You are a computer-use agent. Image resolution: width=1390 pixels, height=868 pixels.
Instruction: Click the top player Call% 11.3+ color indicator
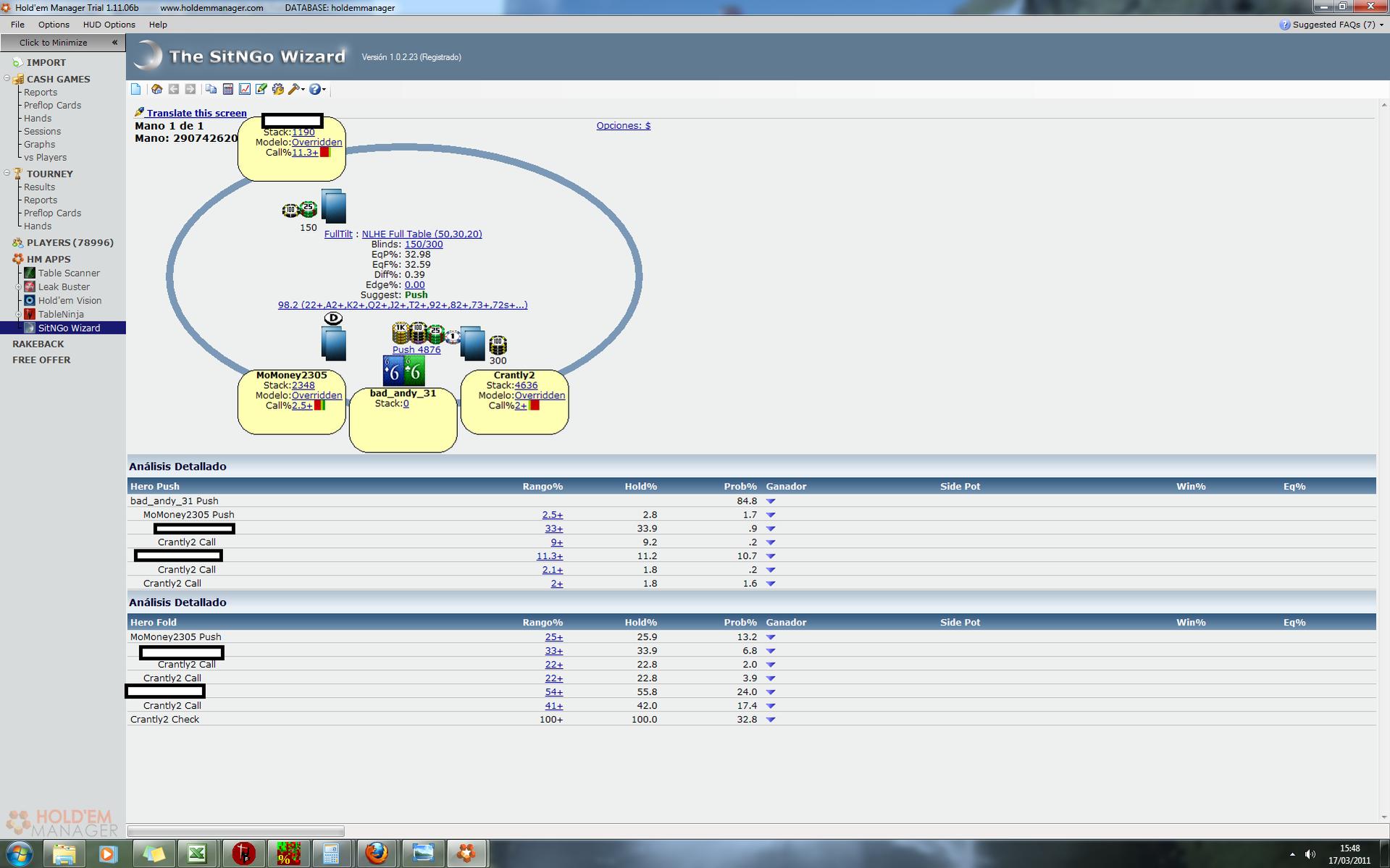tap(325, 152)
